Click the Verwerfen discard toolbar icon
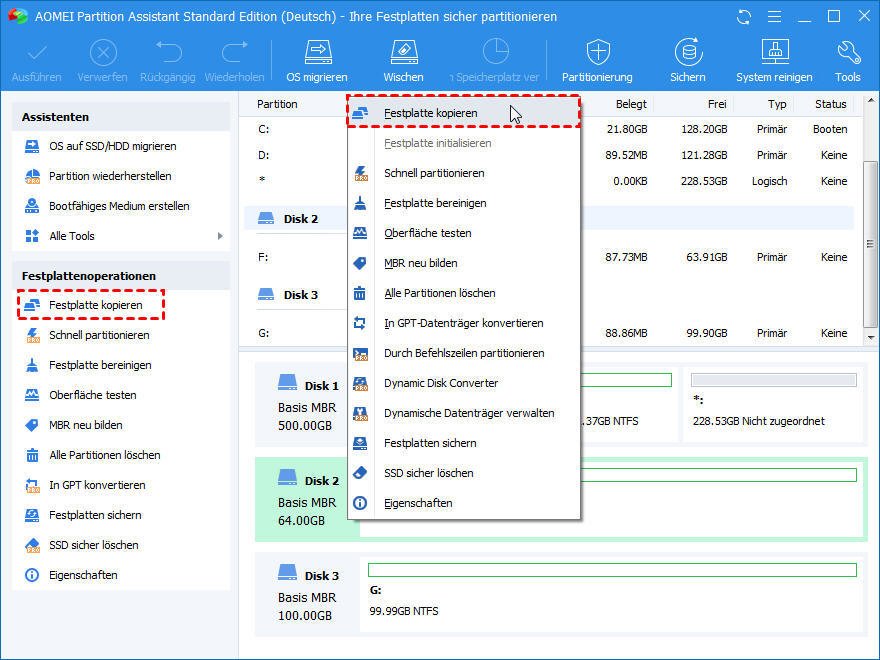This screenshot has height=660, width=880. (x=103, y=61)
